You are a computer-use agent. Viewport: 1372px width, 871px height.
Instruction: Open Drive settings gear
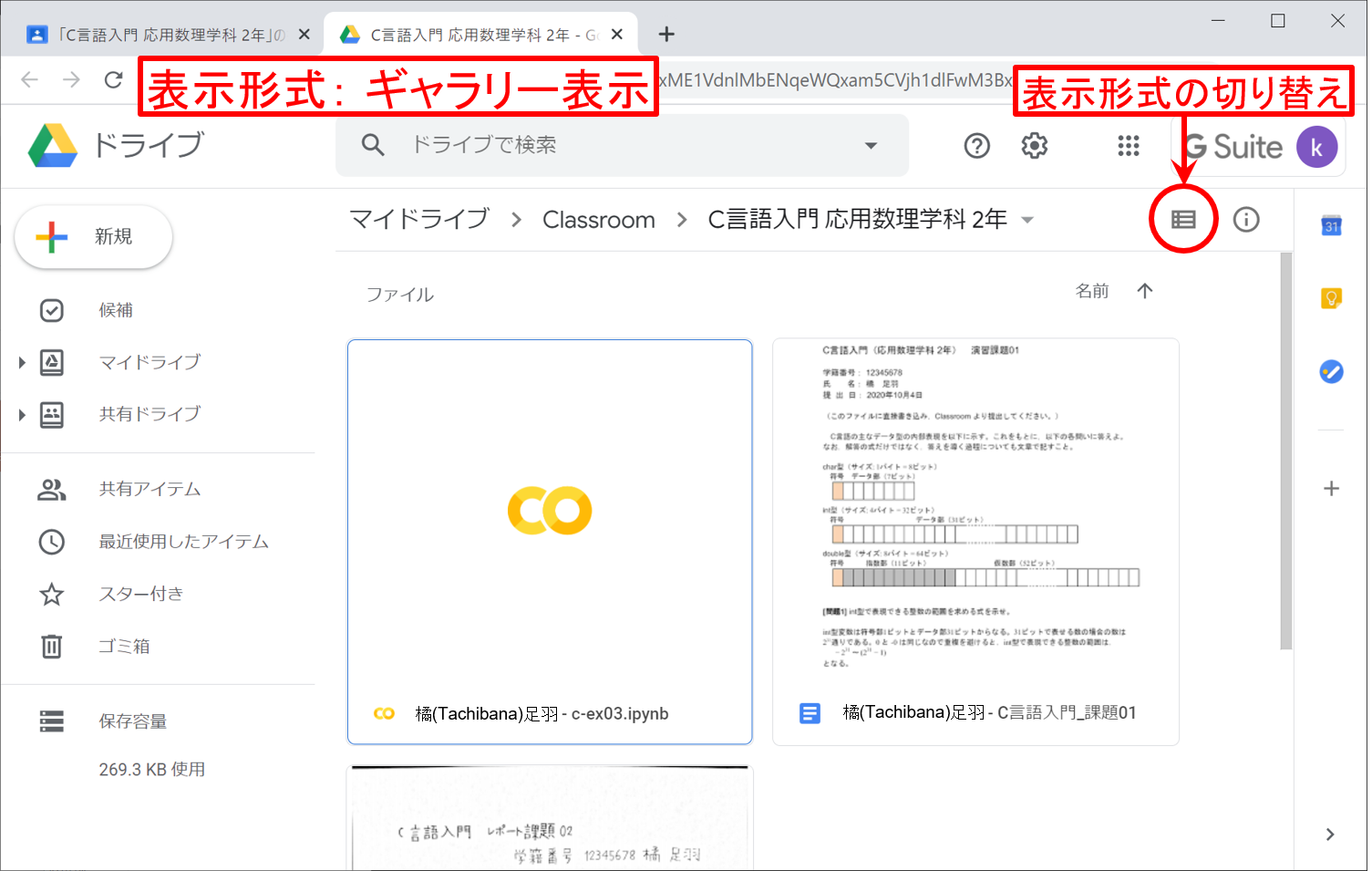tap(1034, 146)
